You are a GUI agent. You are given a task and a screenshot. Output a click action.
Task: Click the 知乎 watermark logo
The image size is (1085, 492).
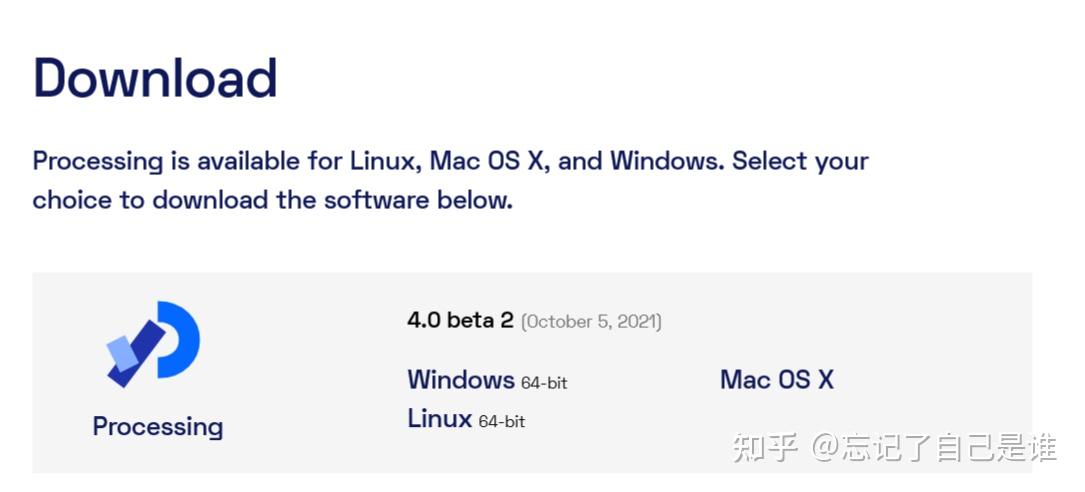pyautogui.click(x=765, y=447)
